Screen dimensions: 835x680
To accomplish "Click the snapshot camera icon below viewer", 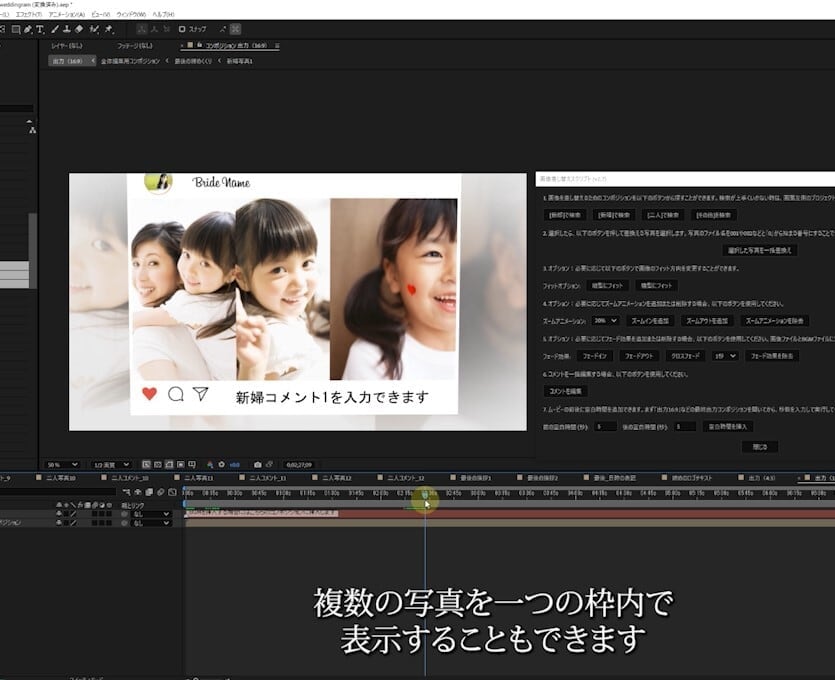I will coord(258,464).
